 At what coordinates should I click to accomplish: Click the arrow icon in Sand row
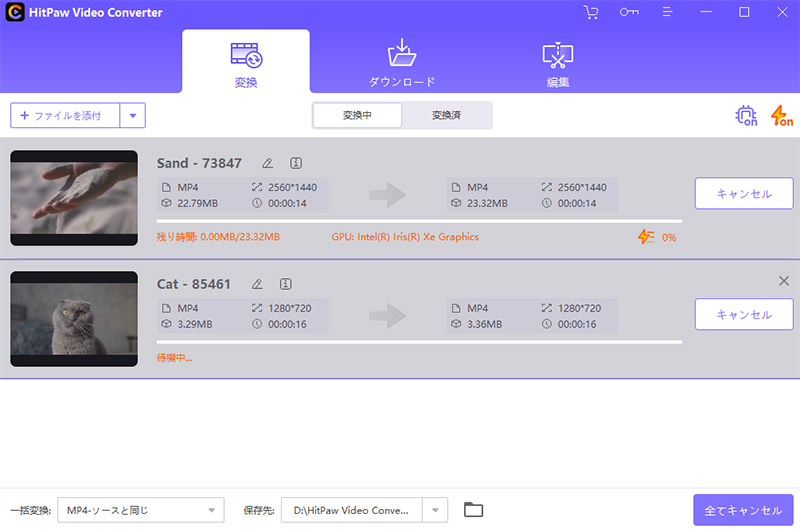tap(387, 195)
